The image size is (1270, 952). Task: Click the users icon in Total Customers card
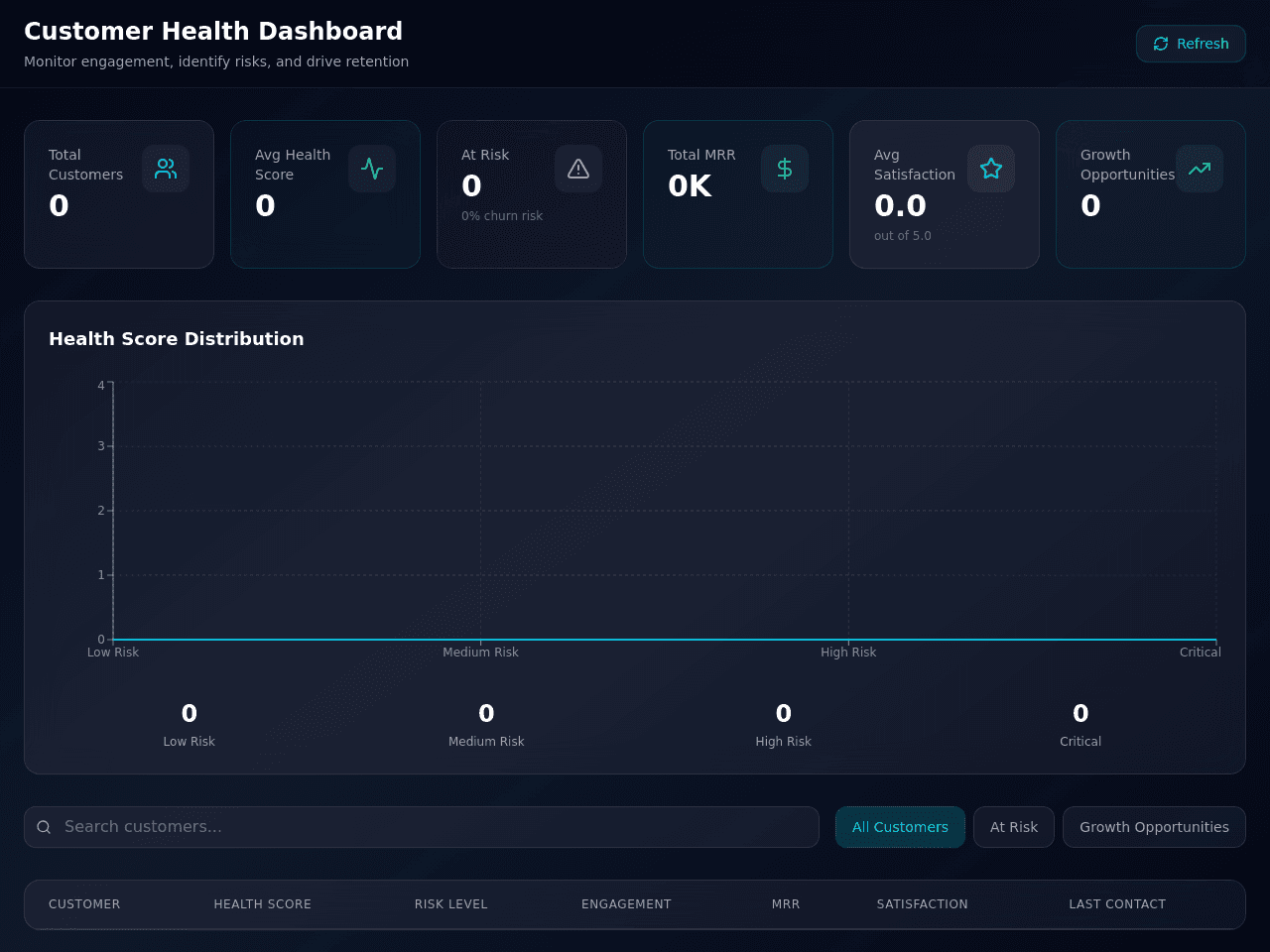(x=166, y=169)
